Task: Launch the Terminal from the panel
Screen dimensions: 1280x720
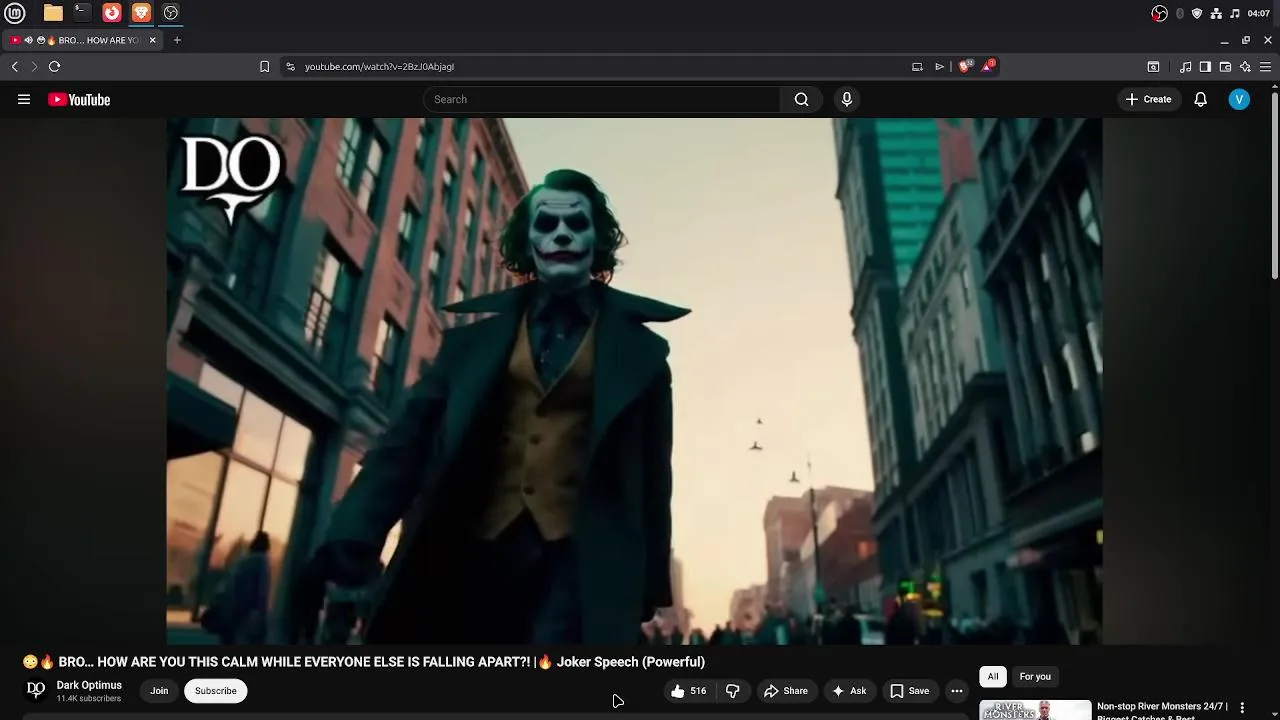Action: click(x=82, y=13)
